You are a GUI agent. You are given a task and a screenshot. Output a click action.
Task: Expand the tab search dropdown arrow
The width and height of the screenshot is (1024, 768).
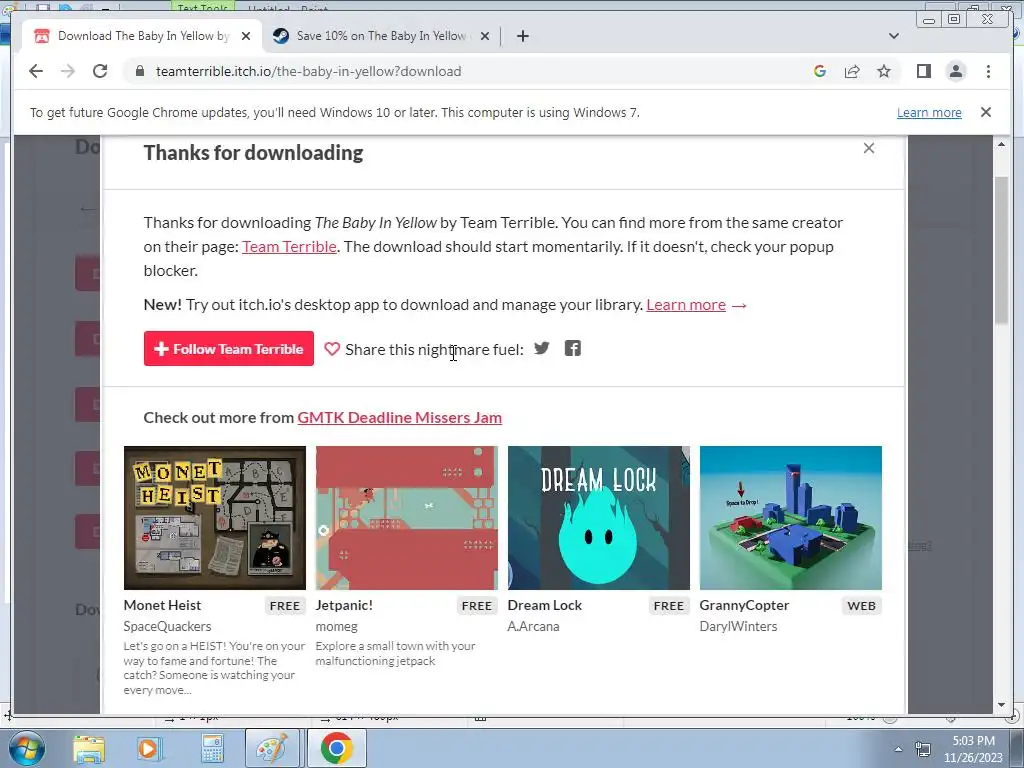point(893,36)
